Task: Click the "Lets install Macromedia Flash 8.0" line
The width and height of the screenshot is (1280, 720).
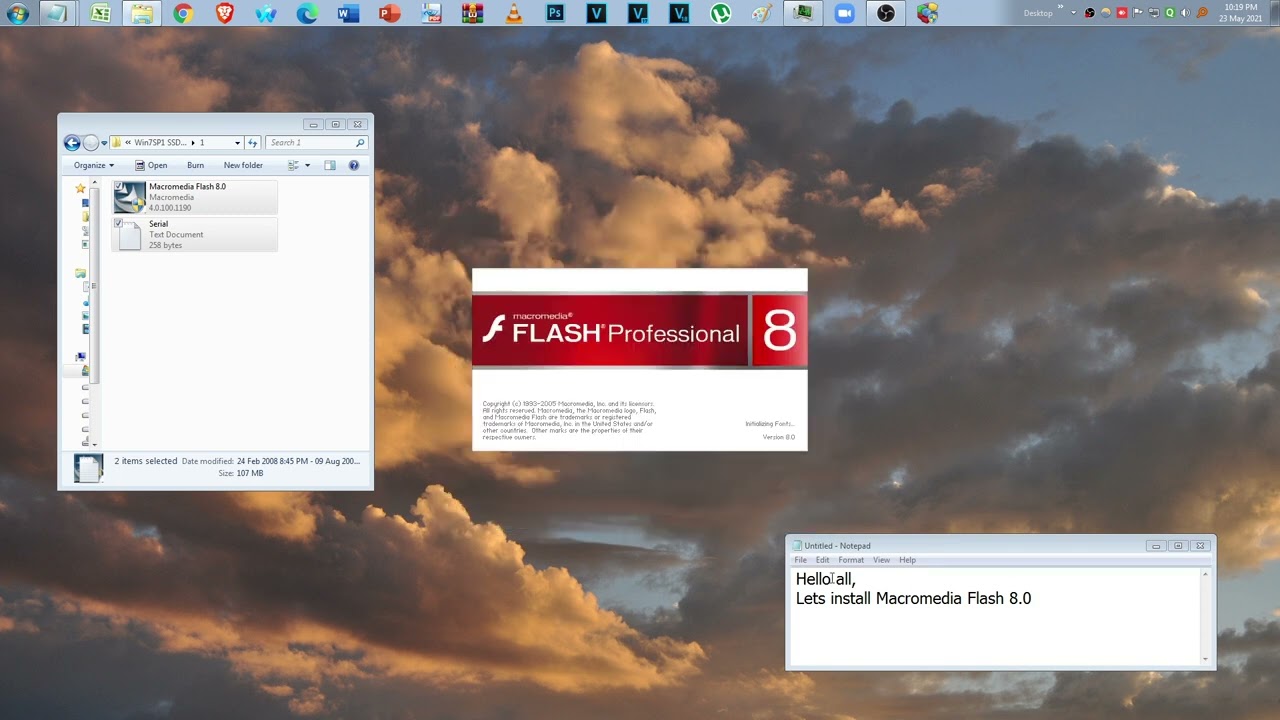Action: point(913,599)
